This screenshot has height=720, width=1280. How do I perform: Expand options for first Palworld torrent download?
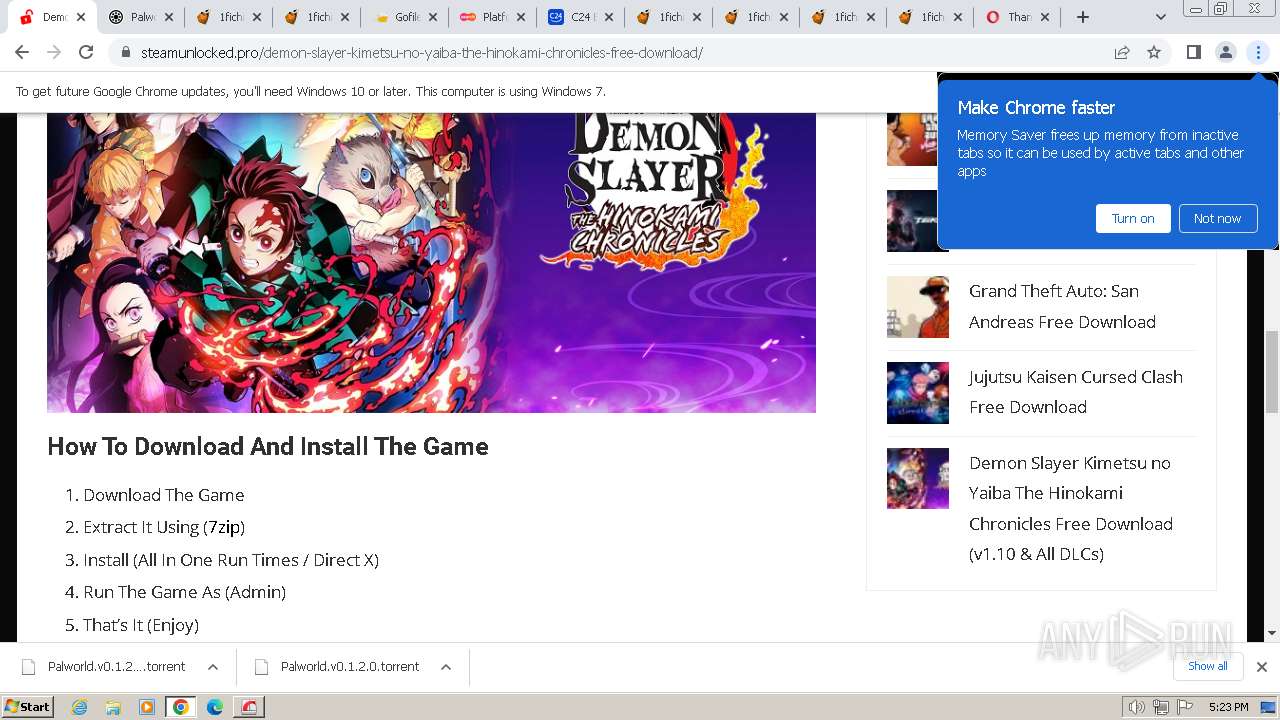tap(213, 667)
